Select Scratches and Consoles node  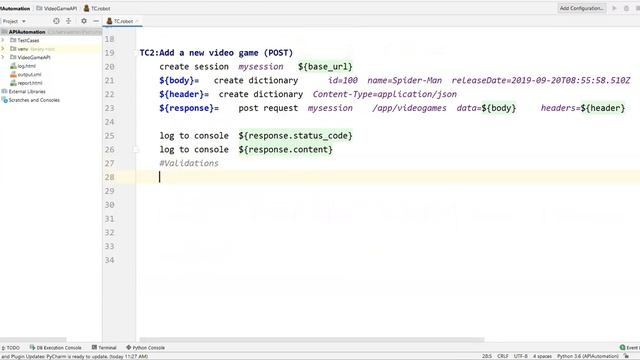[x=34, y=100]
